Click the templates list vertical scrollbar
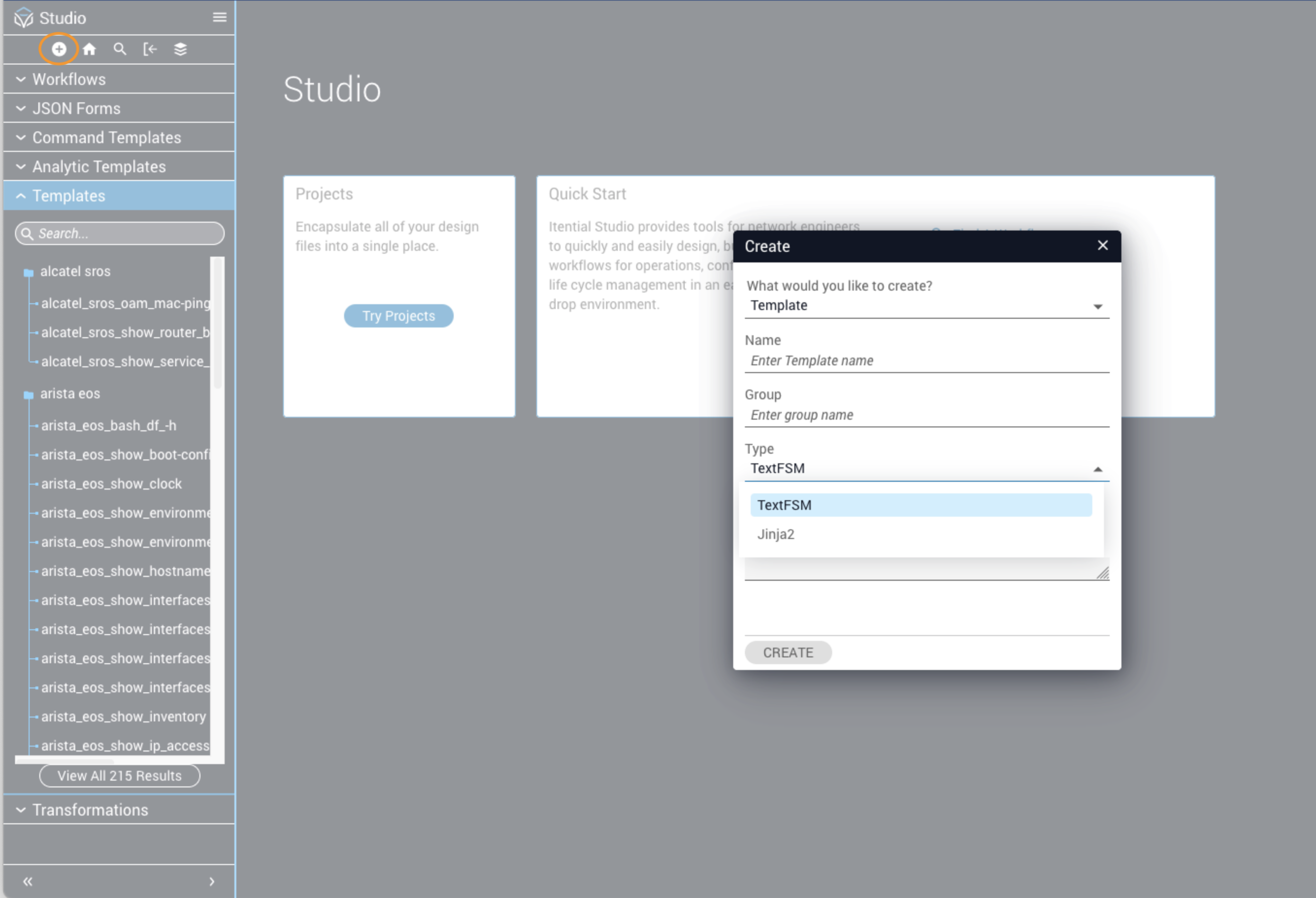Image resolution: width=1316 pixels, height=898 pixels. click(217, 324)
